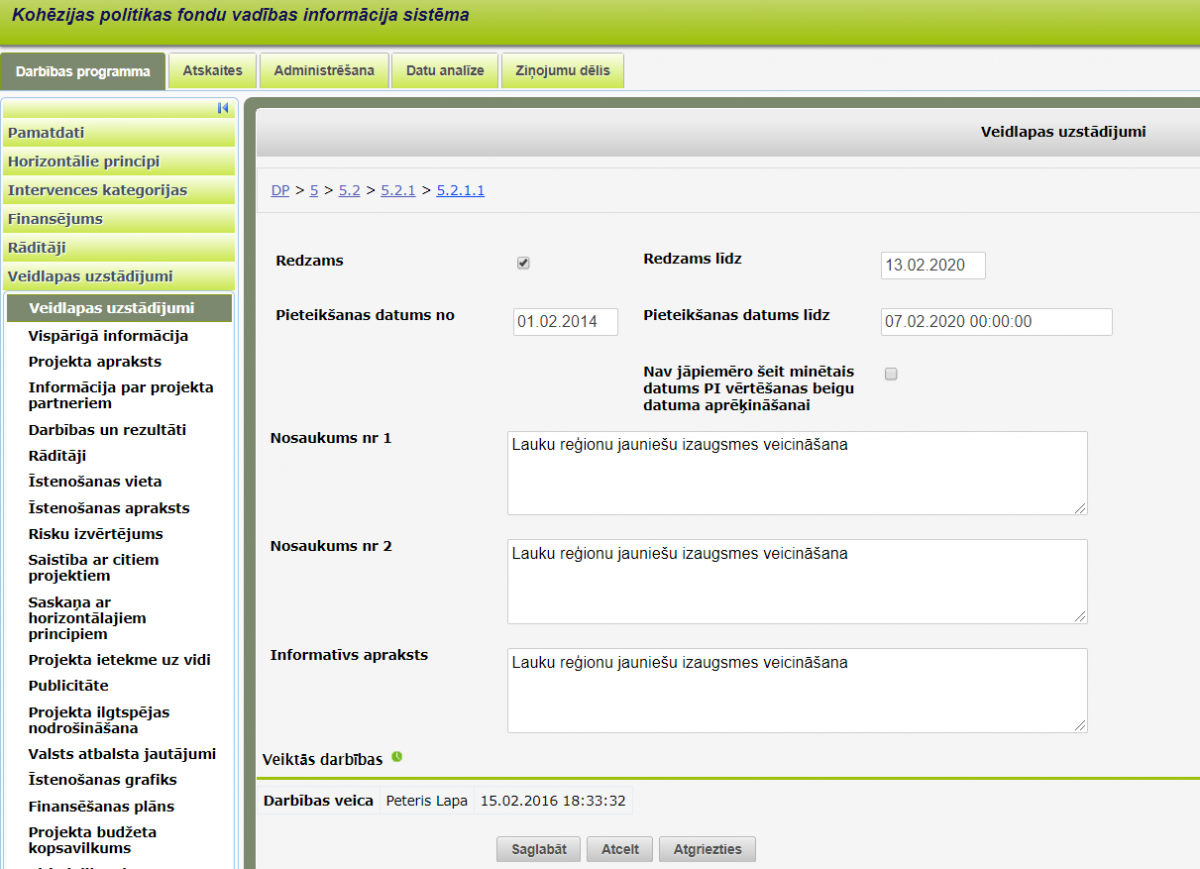1200x869 pixels.
Task: Open Risku izvērtējums in the sidebar
Action: pos(96,534)
